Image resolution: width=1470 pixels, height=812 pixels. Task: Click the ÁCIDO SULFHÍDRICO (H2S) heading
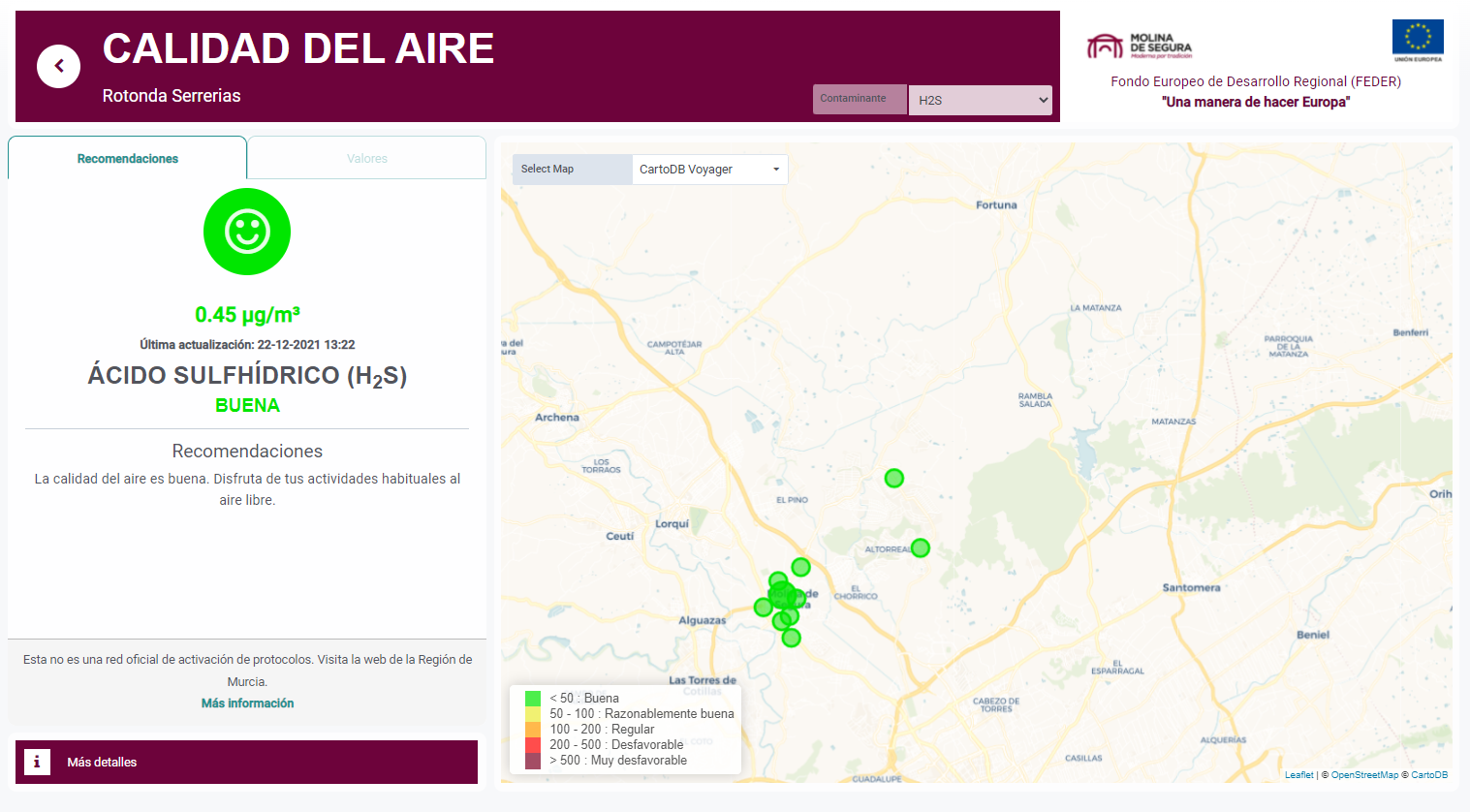pos(247,376)
